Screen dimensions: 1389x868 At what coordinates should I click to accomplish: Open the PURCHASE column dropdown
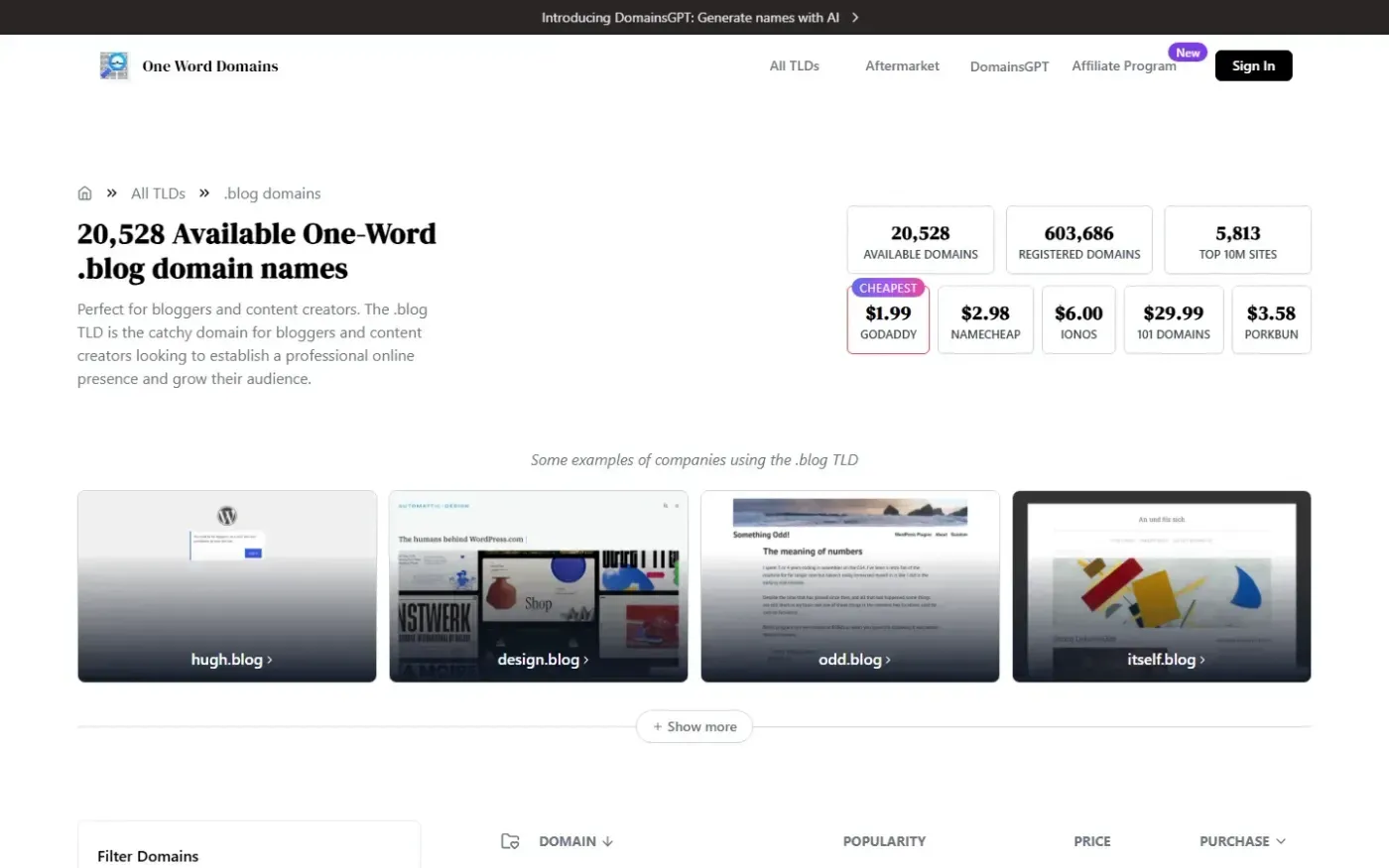(x=1242, y=841)
